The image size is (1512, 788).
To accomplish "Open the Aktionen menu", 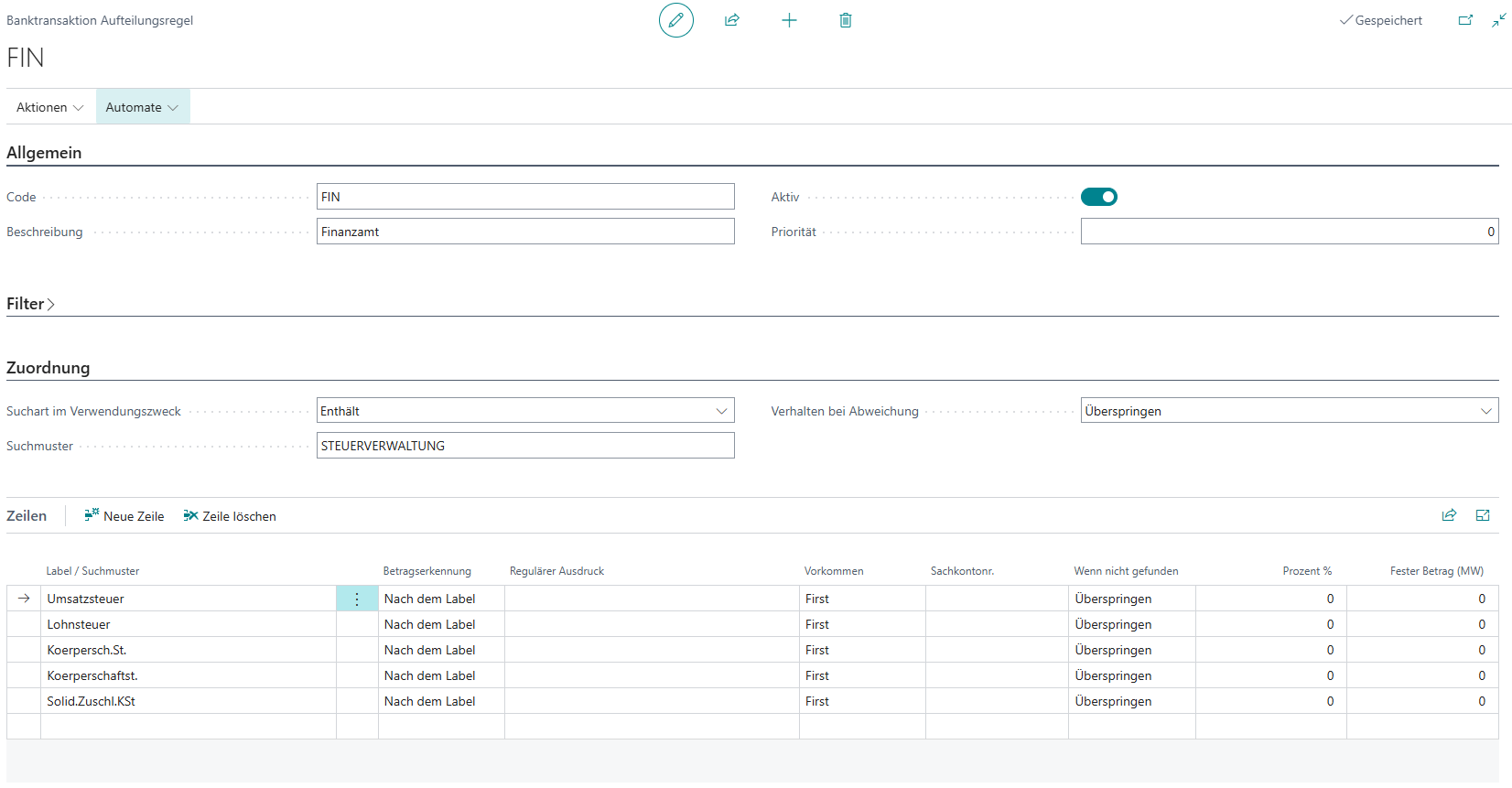I will point(49,107).
